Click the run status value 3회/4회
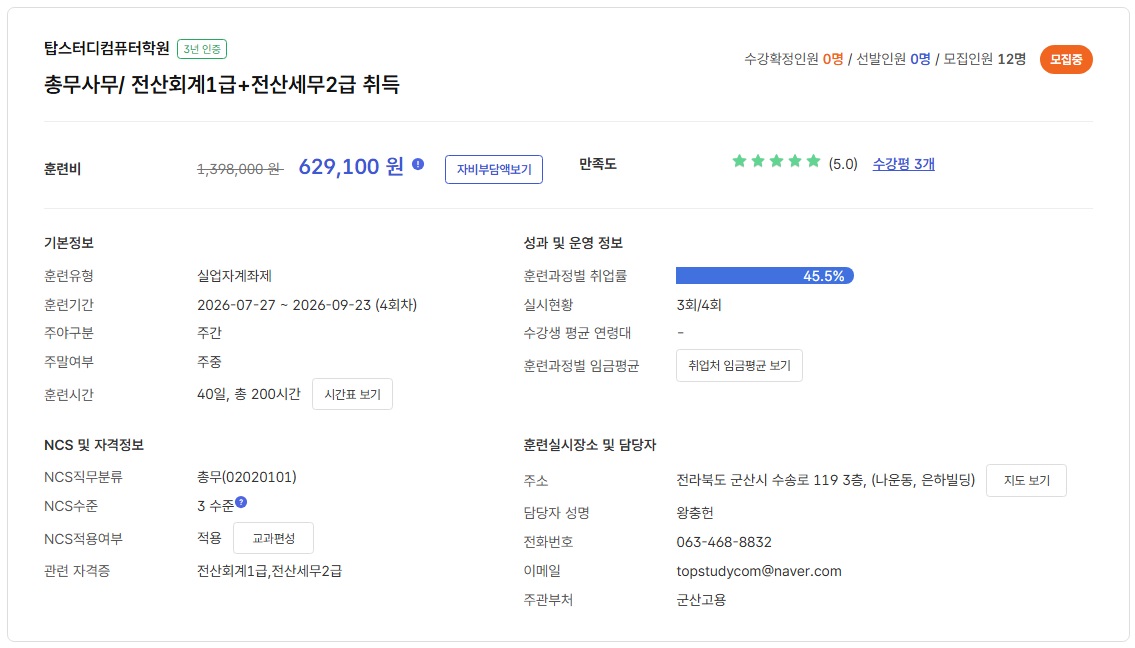This screenshot has width=1135, height=648. [699, 305]
